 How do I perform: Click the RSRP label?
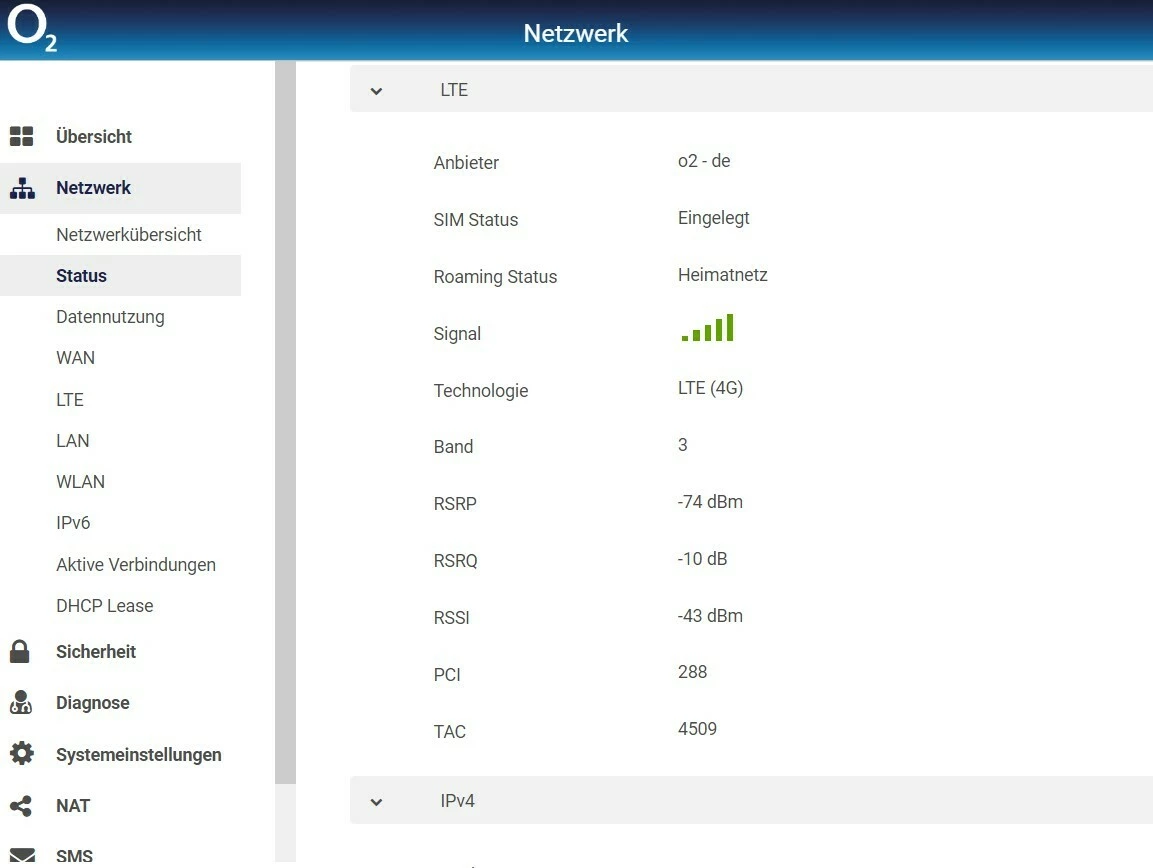pyautogui.click(x=455, y=504)
